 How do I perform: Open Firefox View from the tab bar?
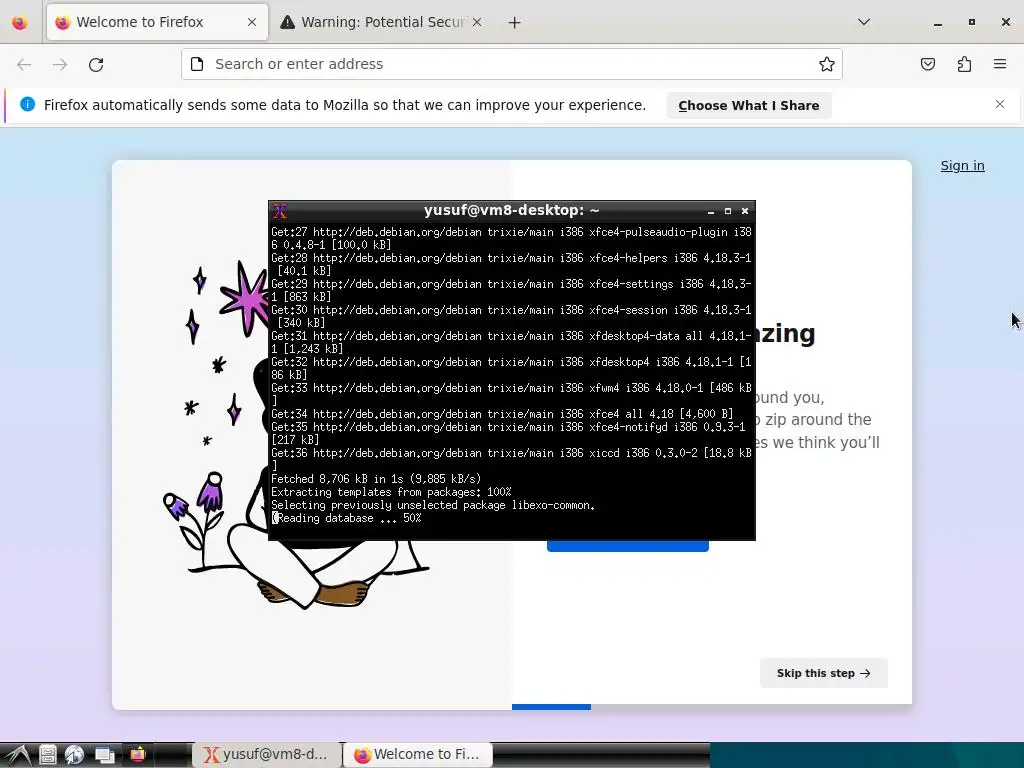point(20,22)
